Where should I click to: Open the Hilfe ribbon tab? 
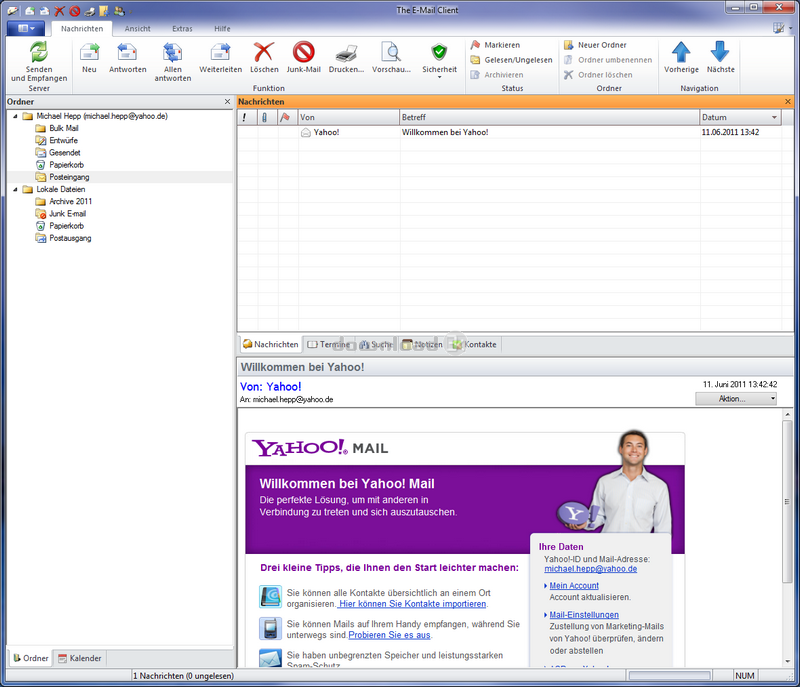pos(222,29)
